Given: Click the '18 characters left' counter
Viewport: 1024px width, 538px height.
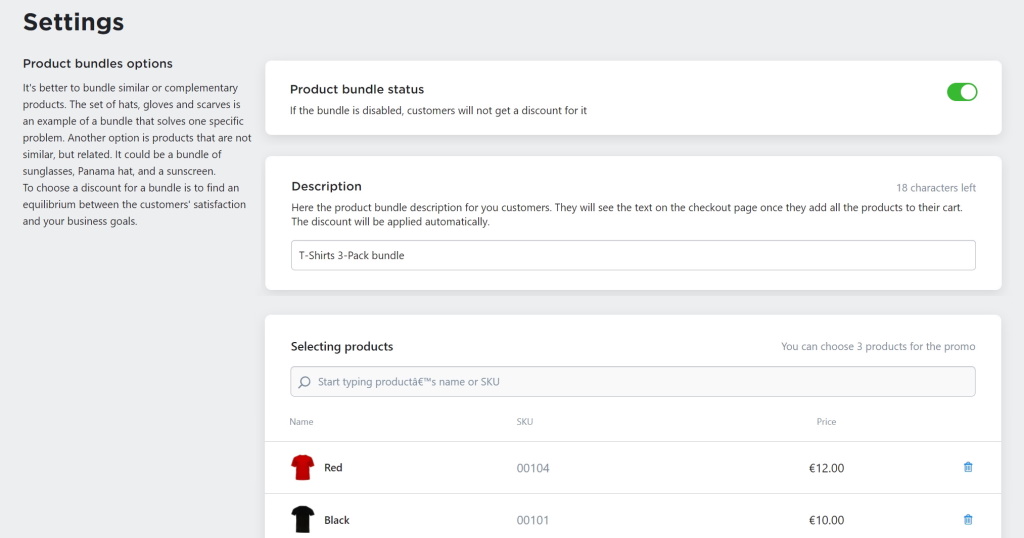Looking at the screenshot, I should pyautogui.click(x=936, y=188).
